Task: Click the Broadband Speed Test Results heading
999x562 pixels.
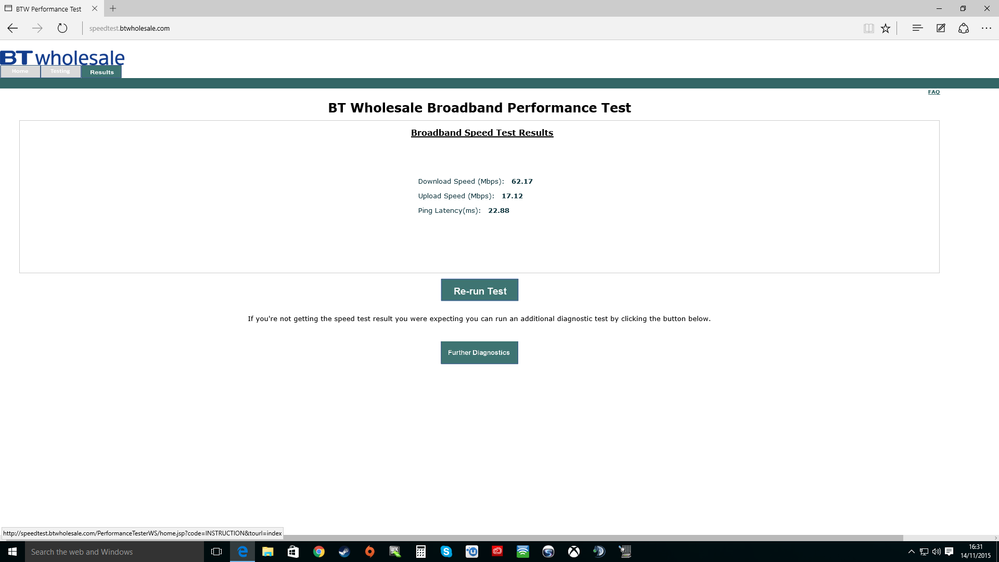Action: 482,133
